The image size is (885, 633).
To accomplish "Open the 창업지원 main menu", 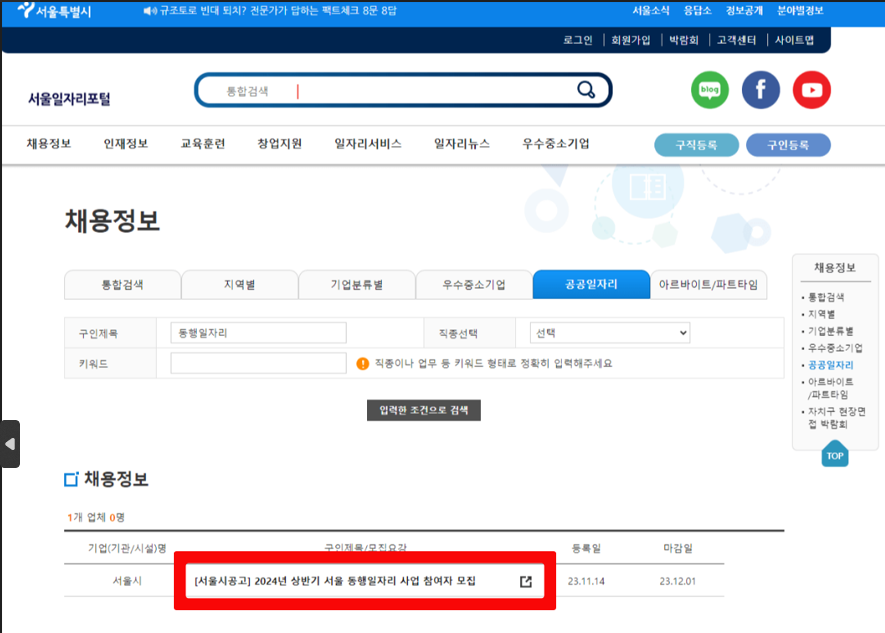I will pyautogui.click(x=279, y=143).
